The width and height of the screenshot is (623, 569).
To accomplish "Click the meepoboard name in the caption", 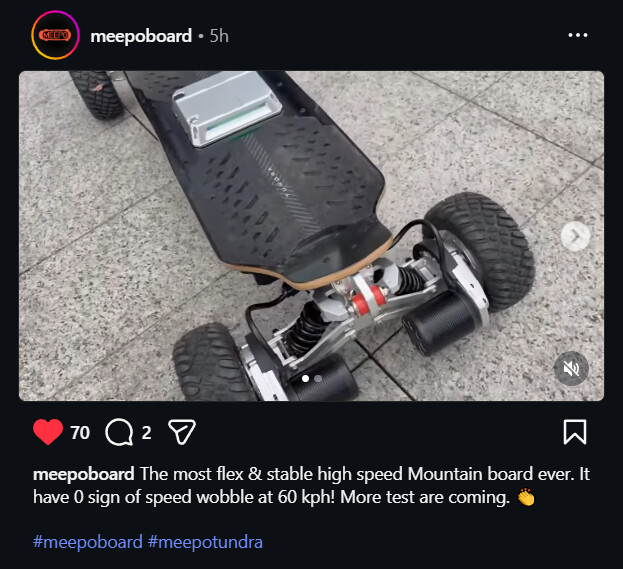I will [x=84, y=474].
